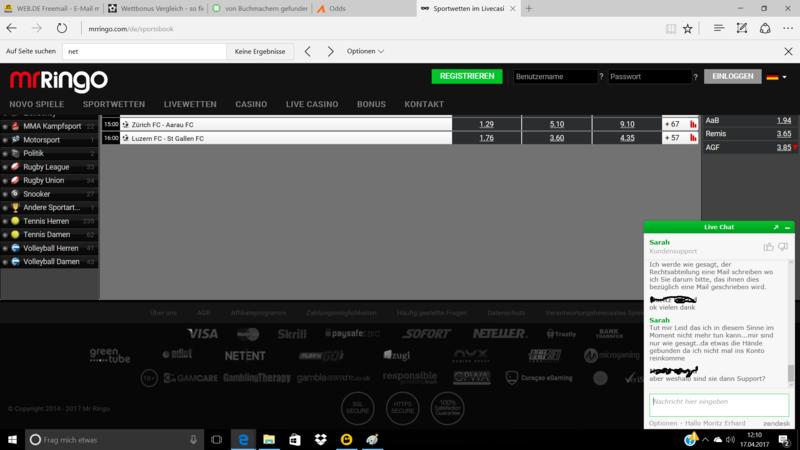Select Remis odds 3.65
The width and height of the screenshot is (800, 450).
[784, 134]
